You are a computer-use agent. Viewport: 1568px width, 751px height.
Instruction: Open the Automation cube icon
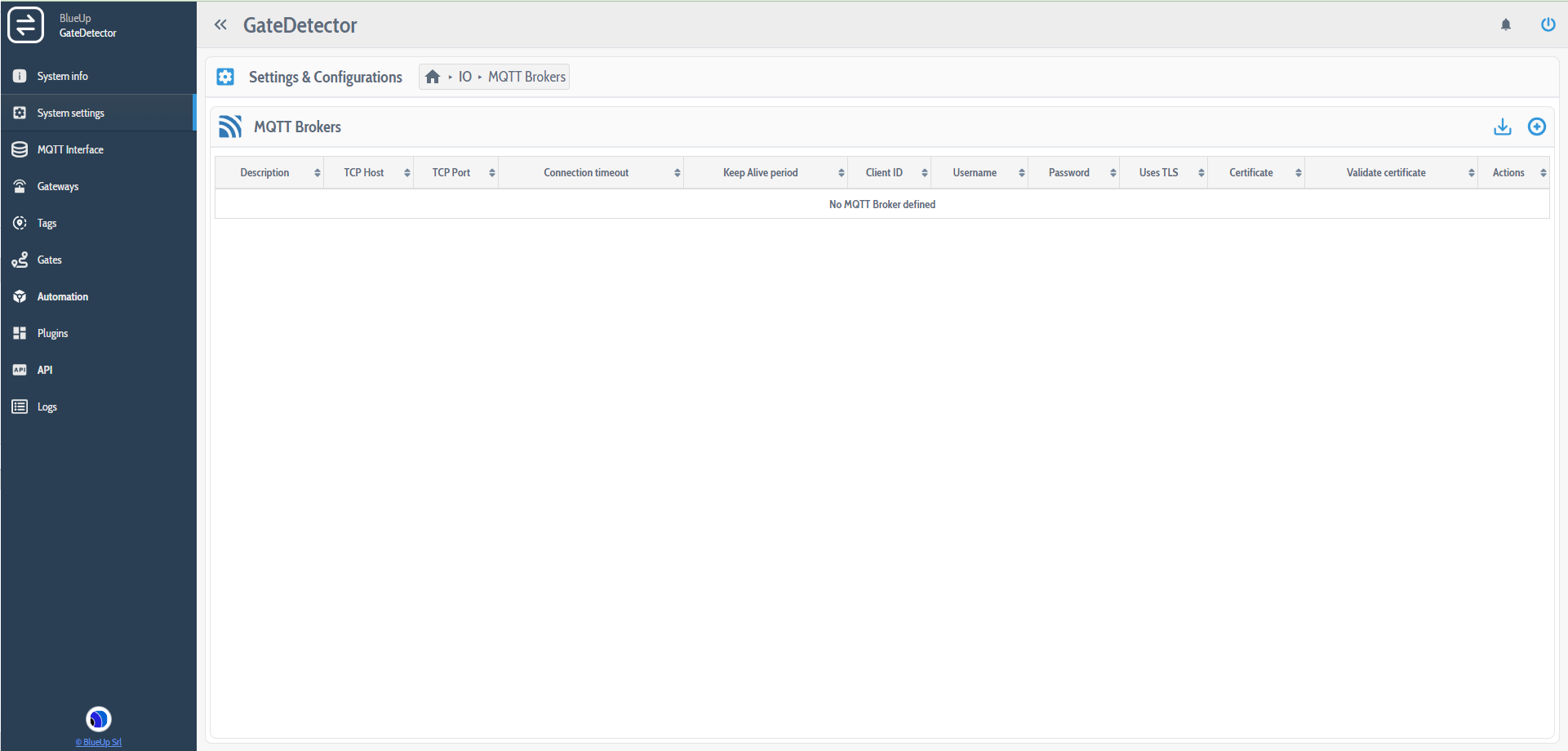coord(19,296)
